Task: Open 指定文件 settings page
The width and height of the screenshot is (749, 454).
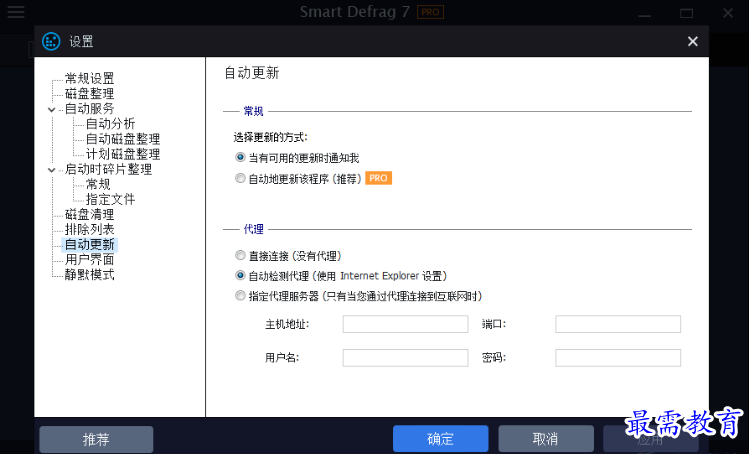Action: click(110, 199)
